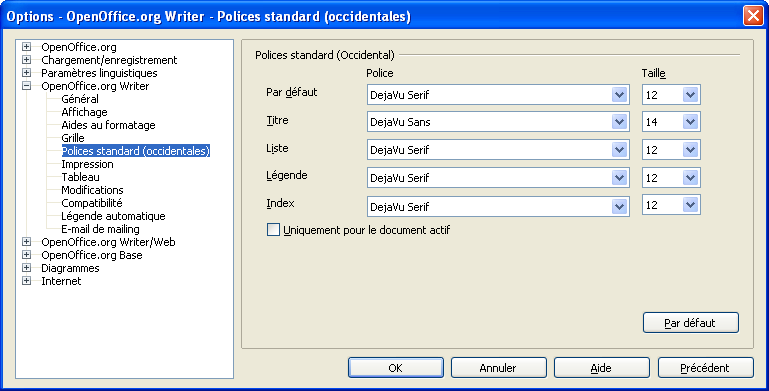Select Chargement/enregistrement label in tree

(x=109, y=60)
